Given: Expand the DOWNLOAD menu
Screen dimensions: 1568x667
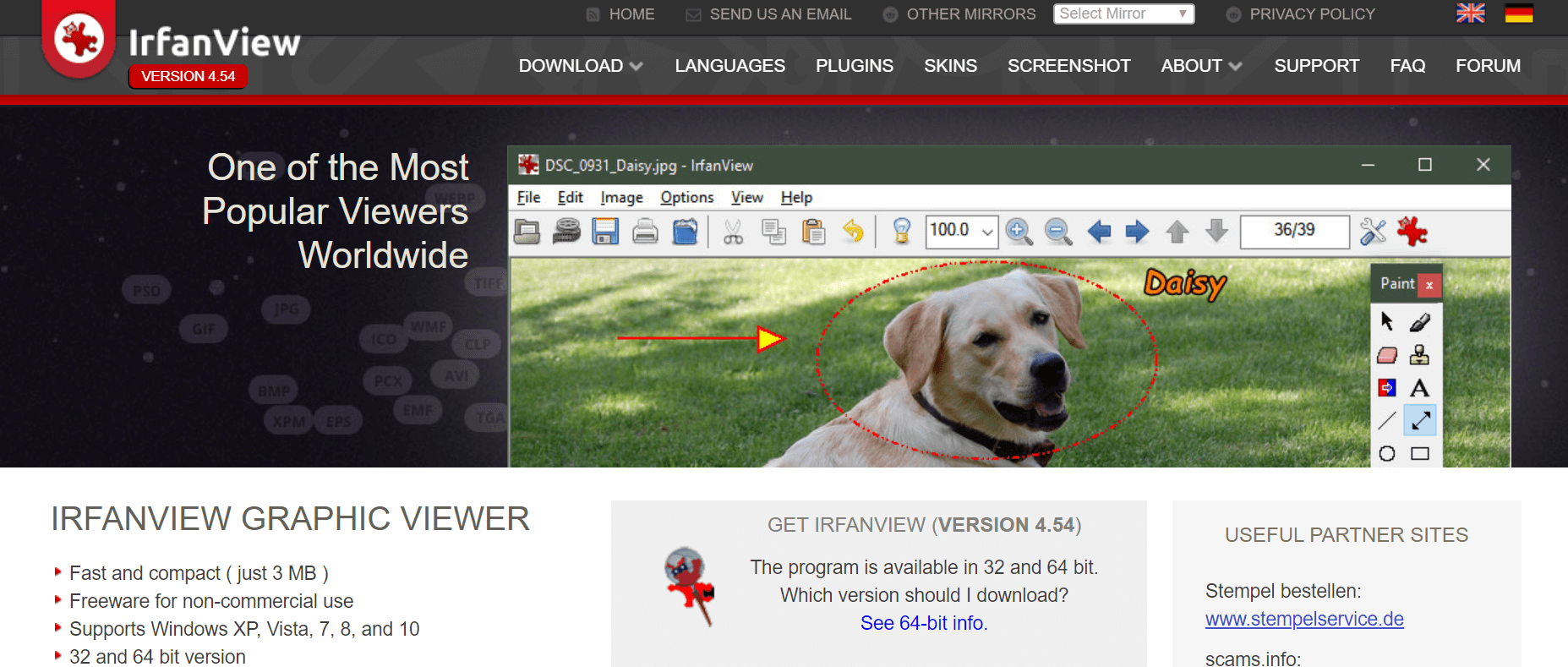Looking at the screenshot, I should tap(580, 66).
